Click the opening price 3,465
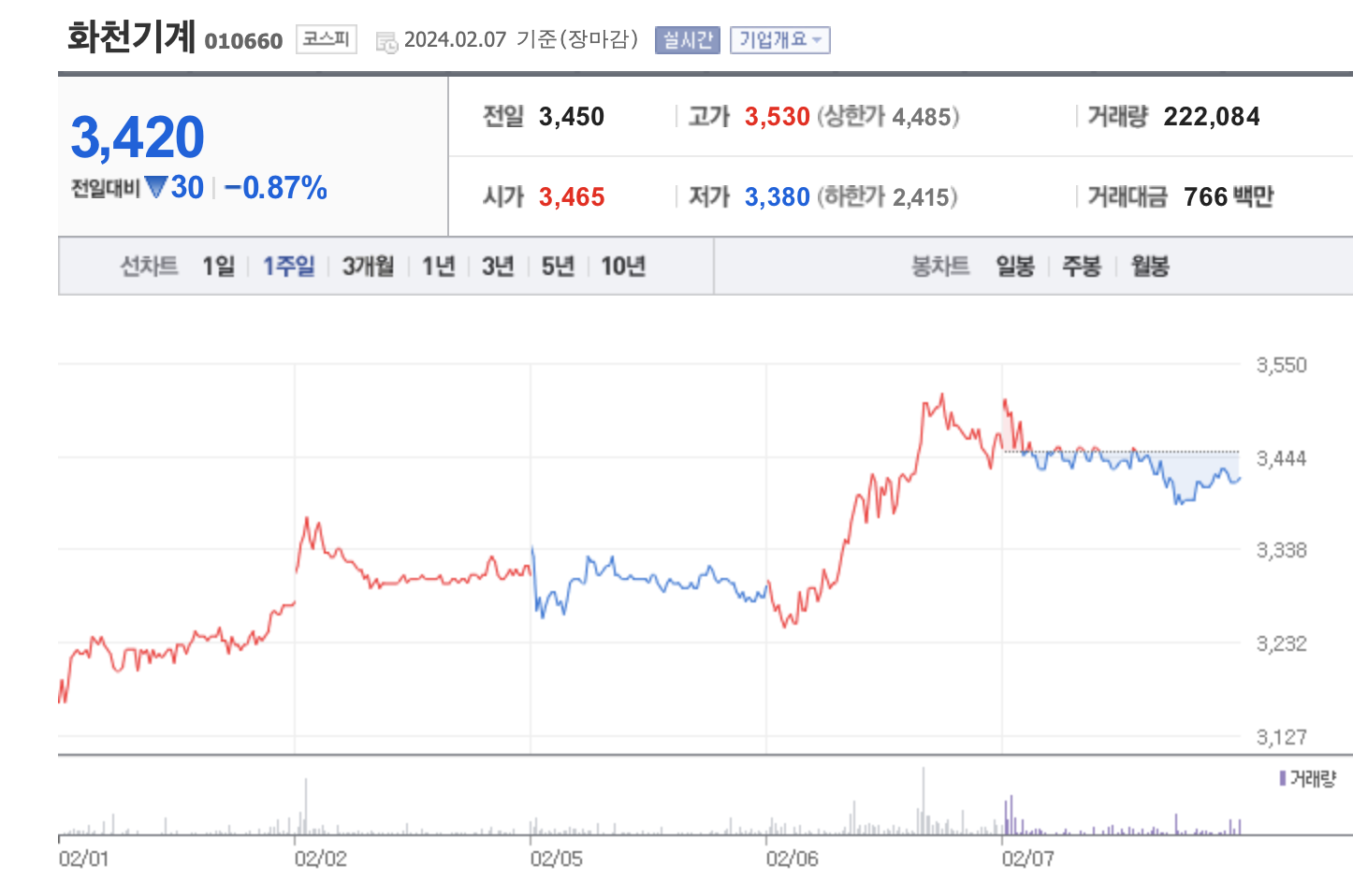Image resolution: width=1353 pixels, height=896 pixels. point(572,197)
